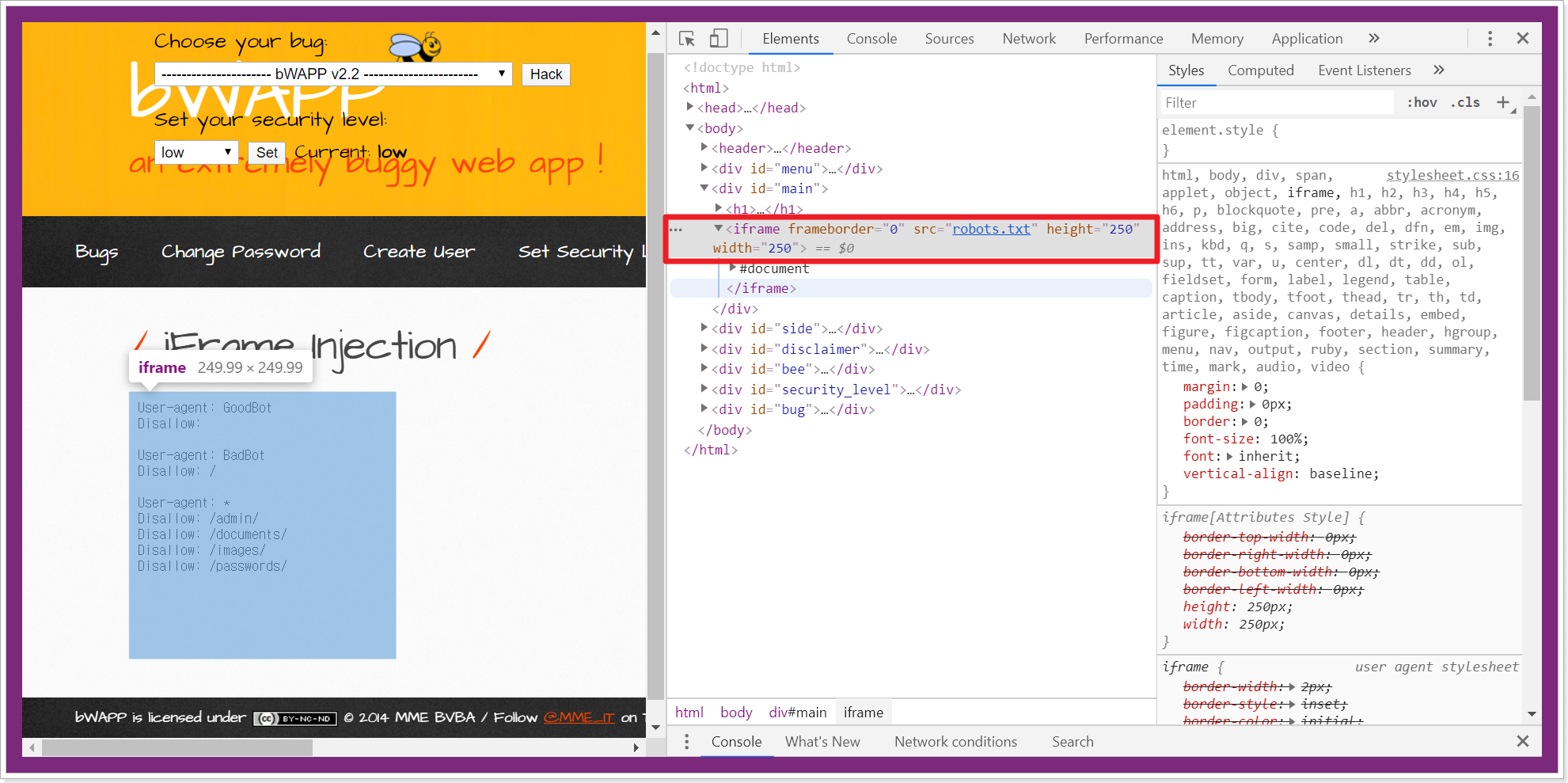Open the Application tab
The height and width of the screenshot is (783, 1568).
(x=1307, y=39)
